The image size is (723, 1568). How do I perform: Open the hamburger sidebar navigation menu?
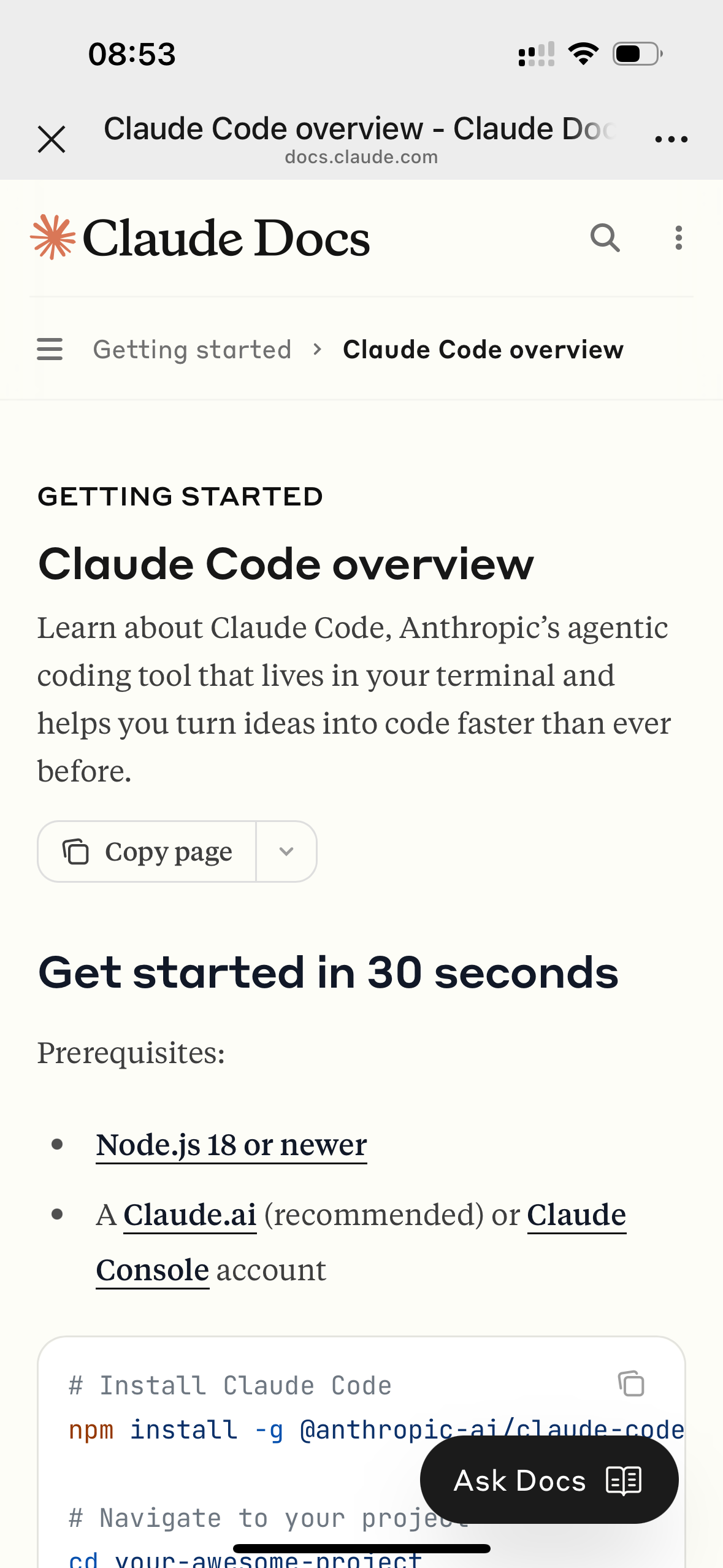[50, 349]
